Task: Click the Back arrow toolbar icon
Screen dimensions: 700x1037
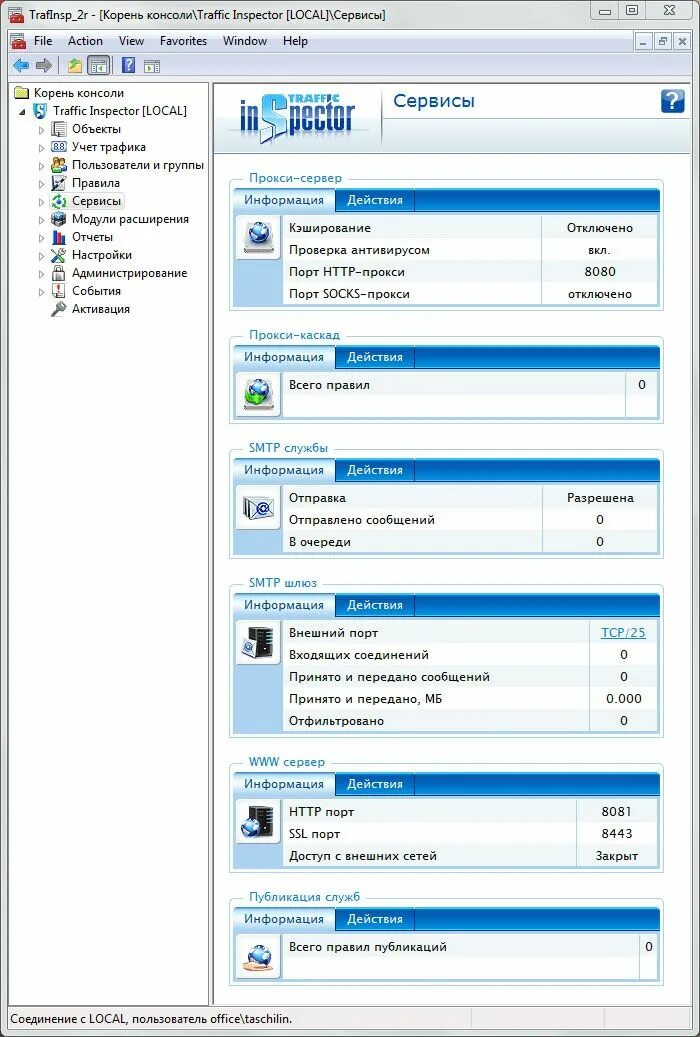Action: pyautogui.click(x=21, y=65)
